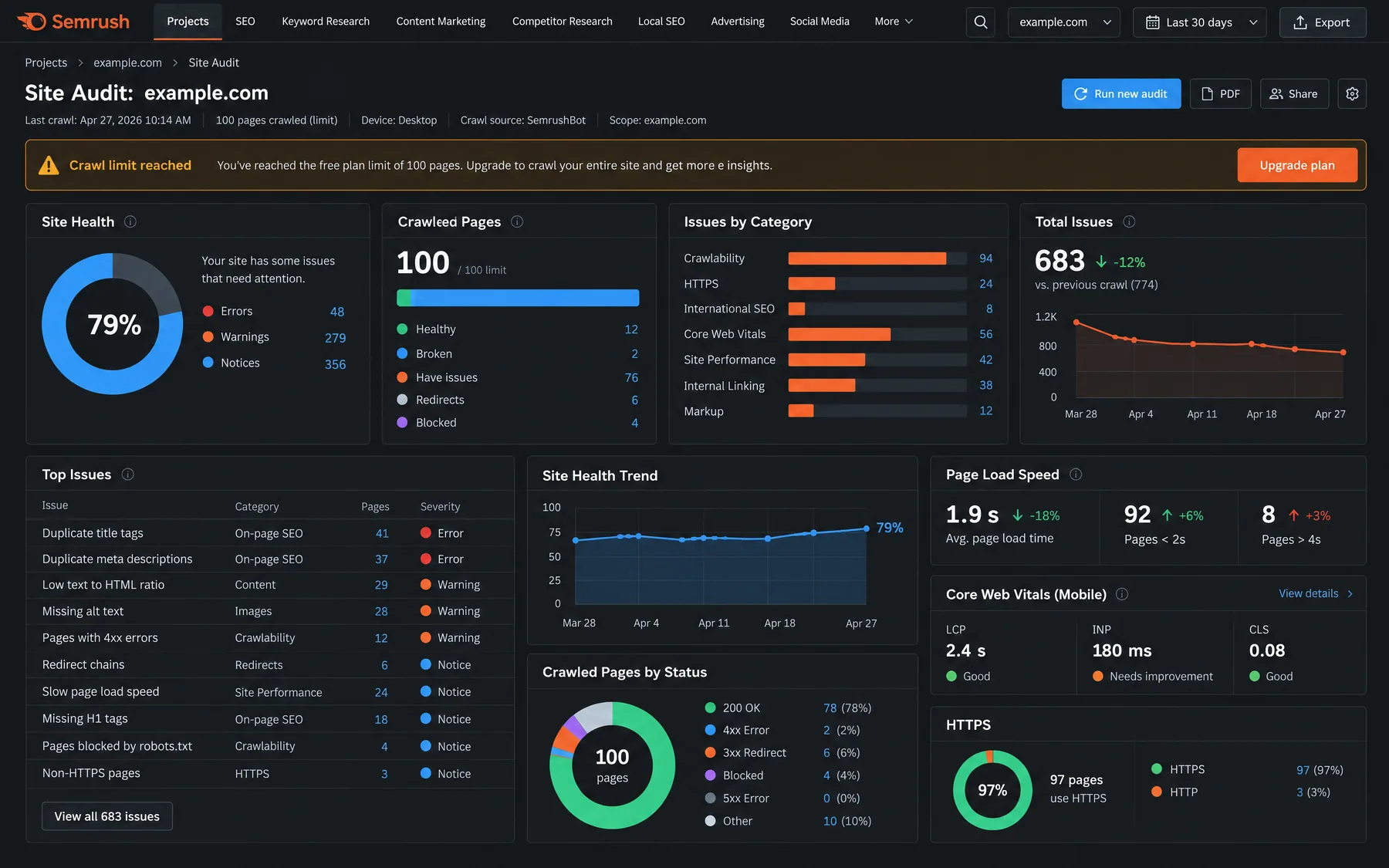Click the Export button
1389x868 pixels.
point(1323,22)
